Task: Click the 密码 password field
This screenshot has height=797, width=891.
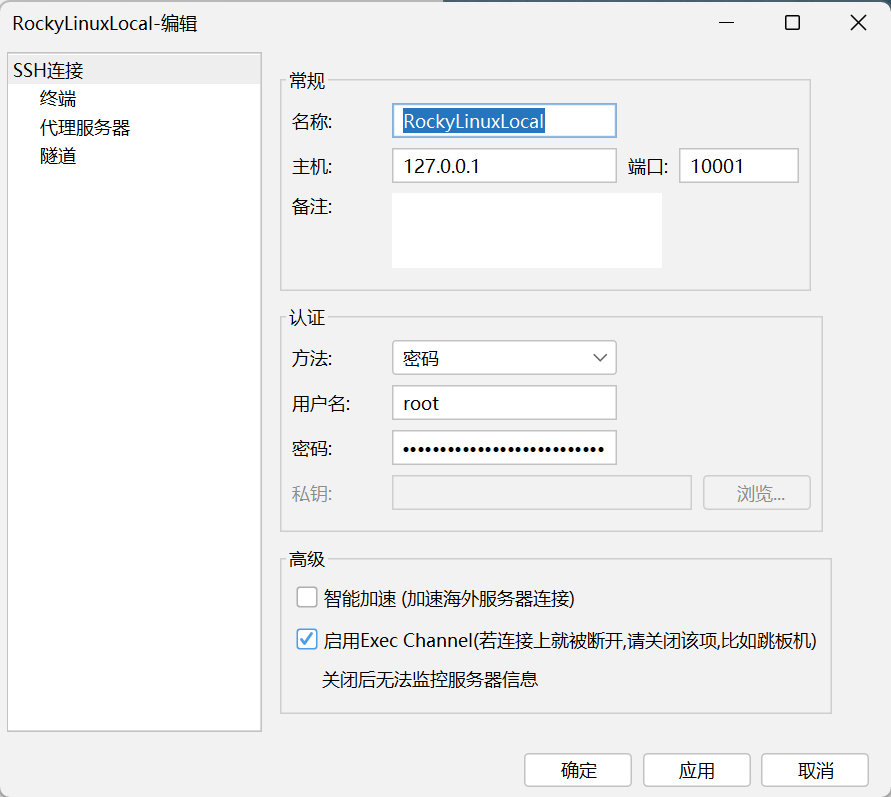Action: pos(504,448)
